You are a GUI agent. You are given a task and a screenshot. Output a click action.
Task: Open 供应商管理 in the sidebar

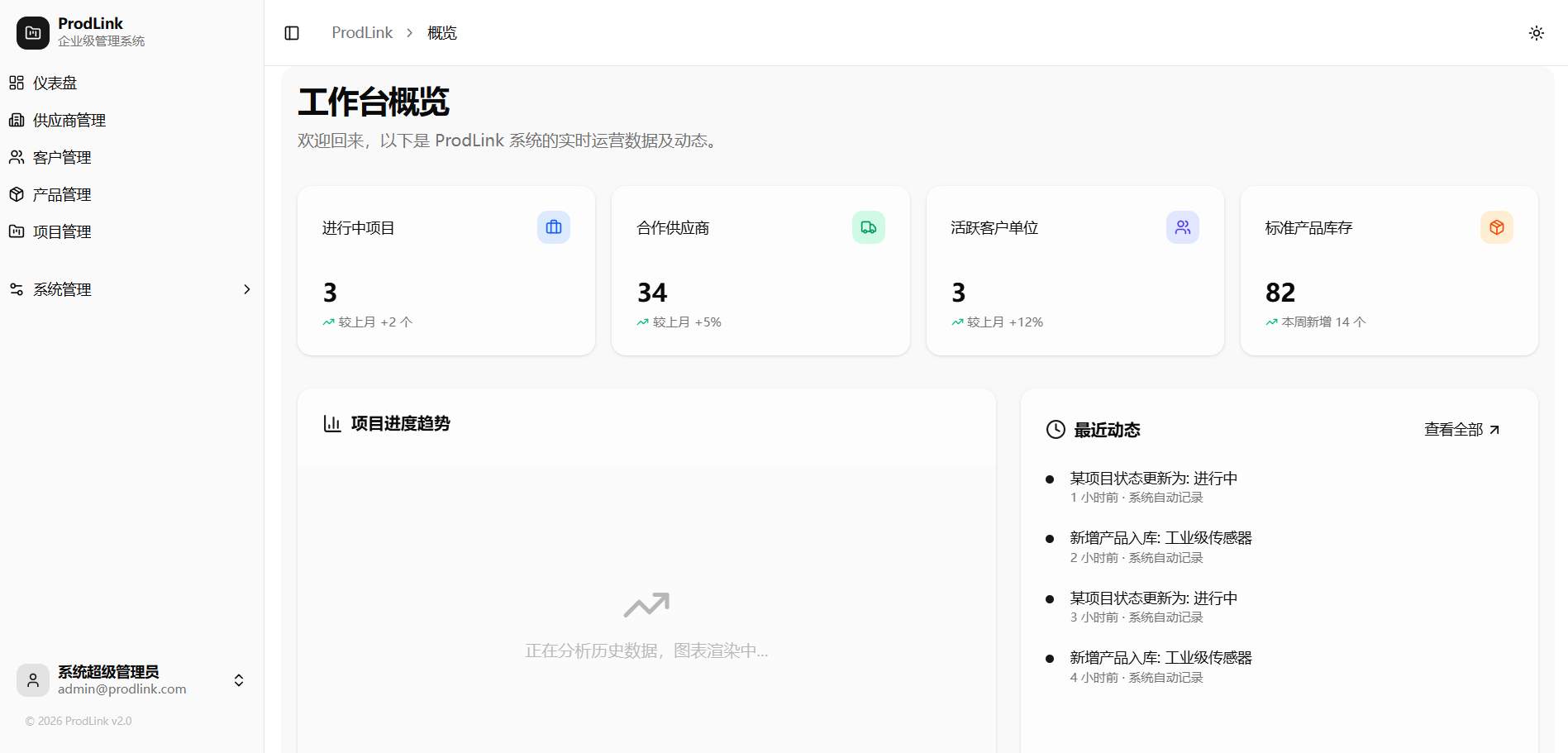132,120
